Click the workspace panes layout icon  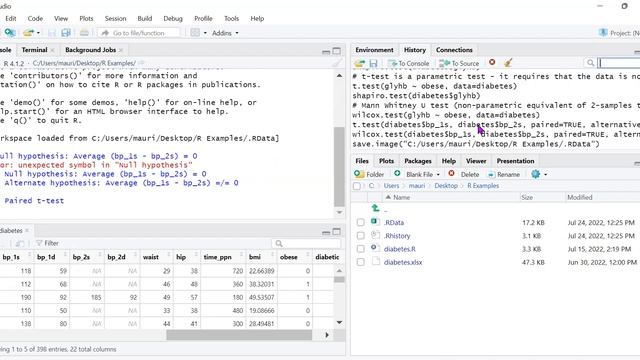pyautogui.click(x=195, y=33)
